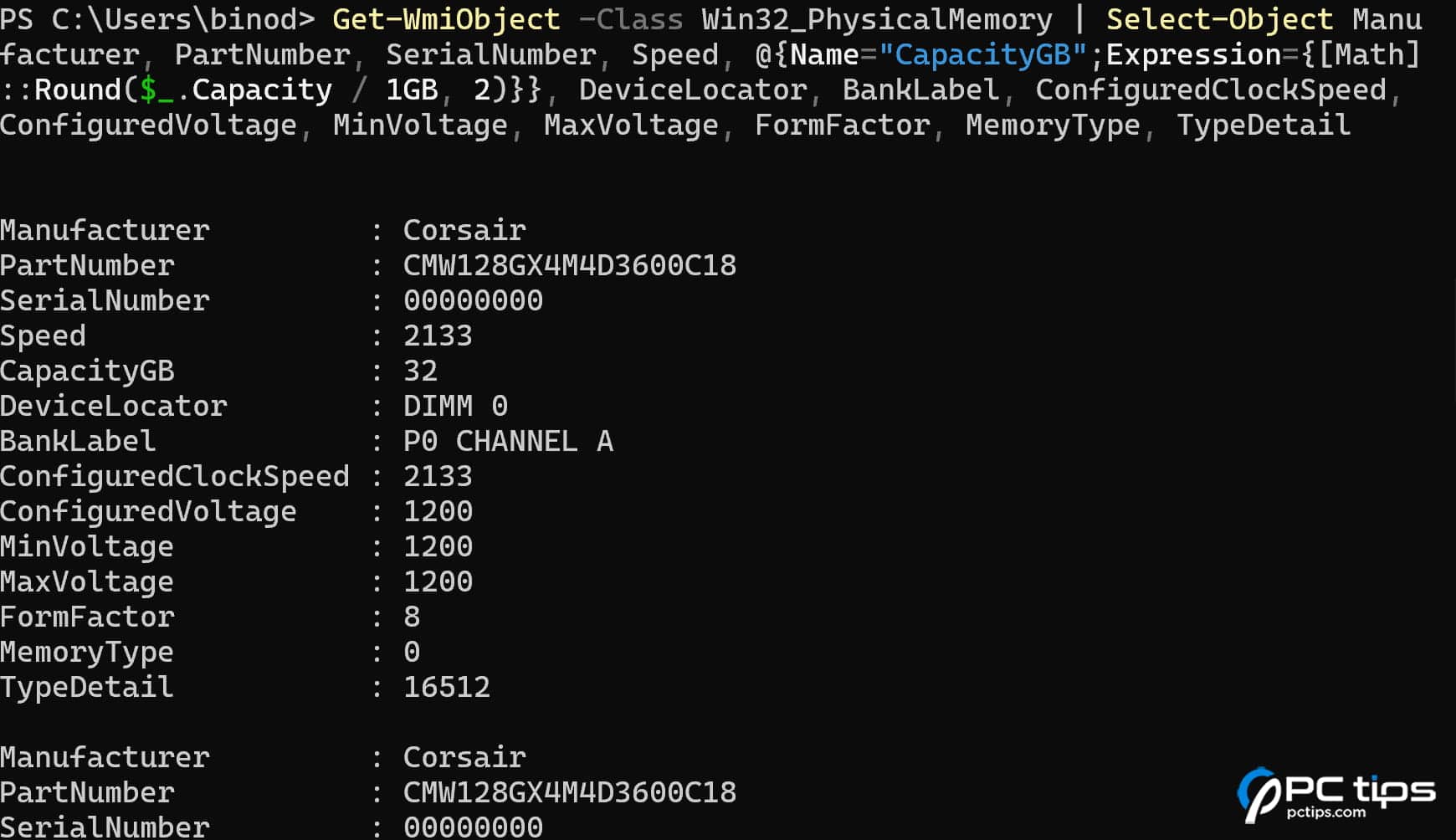Click the PC tips logo icon
Image resolution: width=1456 pixels, height=840 pixels.
[x=1257, y=792]
